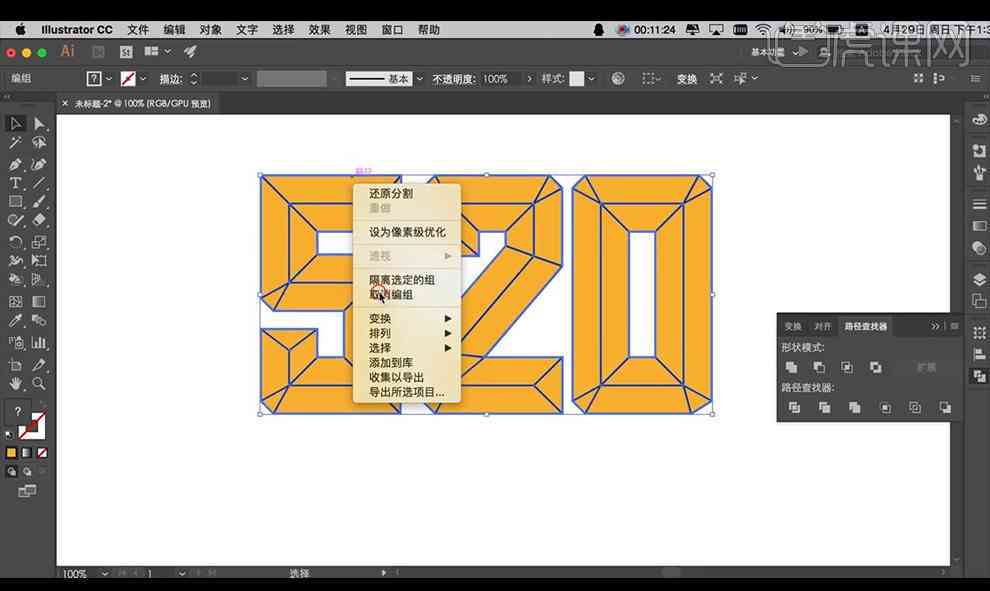
Task: Open the stroke weight dropdown
Action: (244, 79)
